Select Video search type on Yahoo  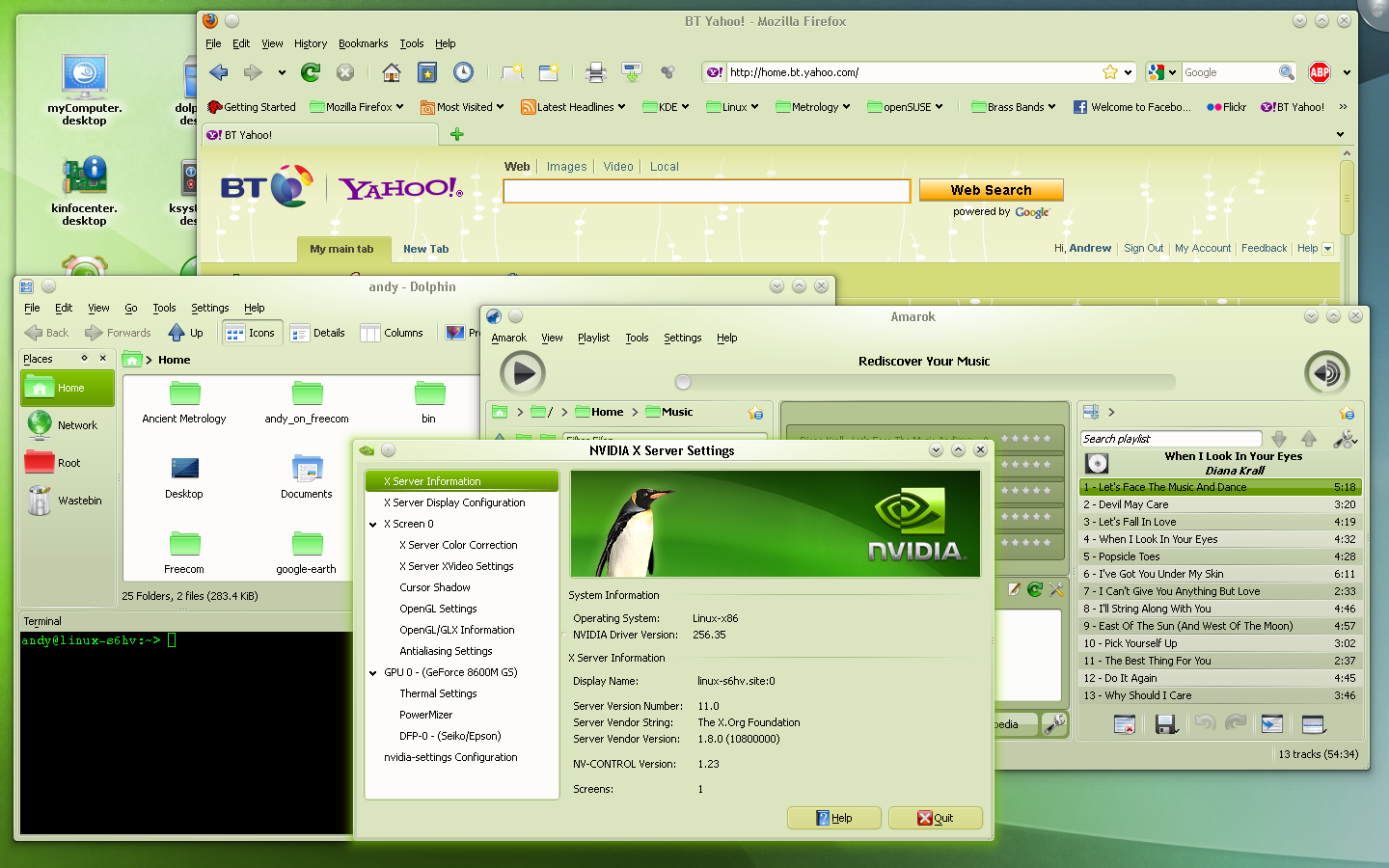(x=618, y=167)
